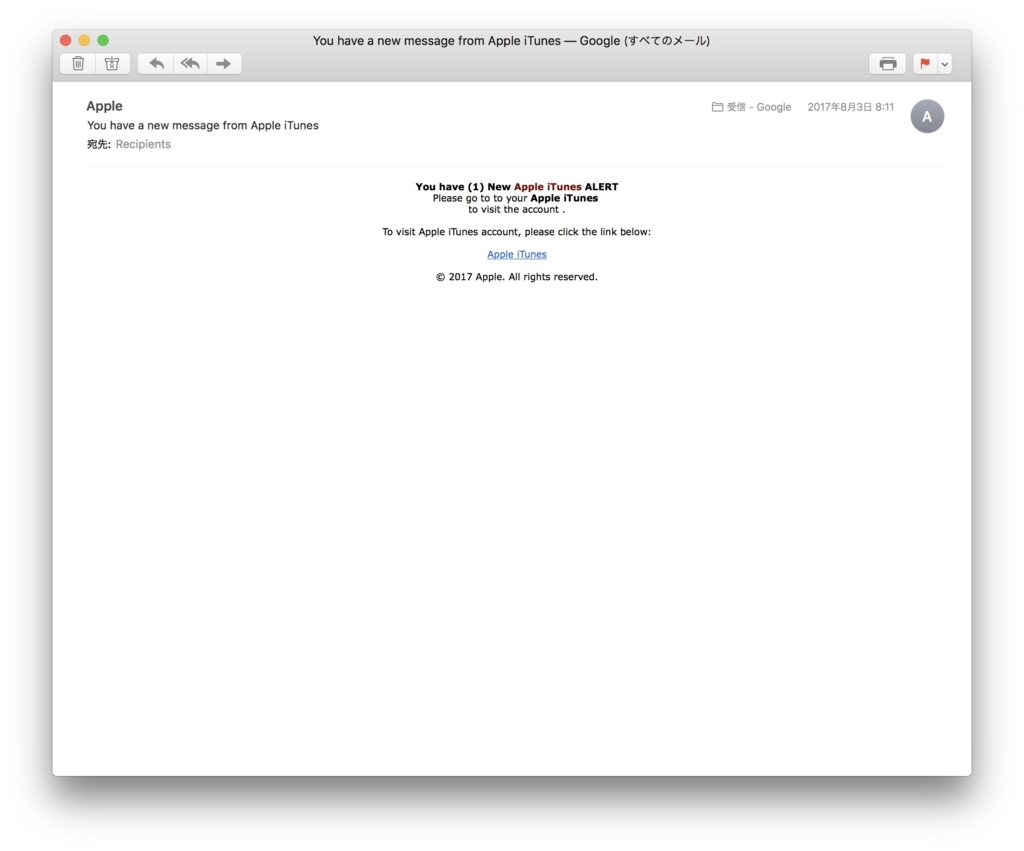Image resolution: width=1024 pixels, height=851 pixels.
Task: Click the copyright 2017 Apple text
Action: point(517,277)
